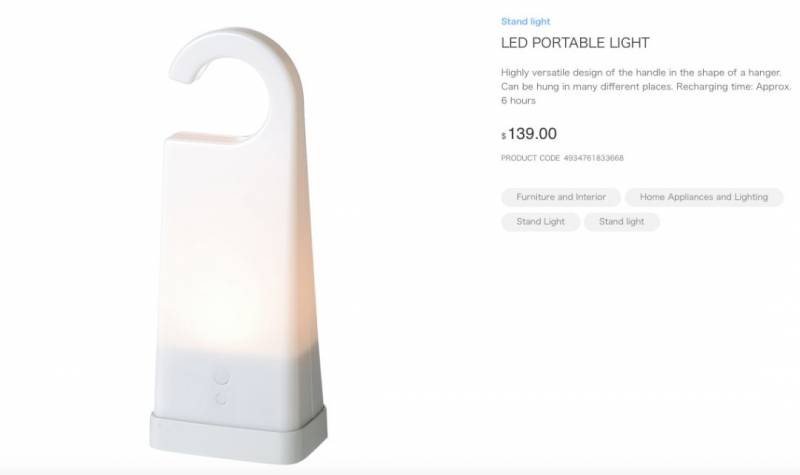Screen dimensions: 800x475
Task: Click the product description paragraph
Action: [646, 86]
